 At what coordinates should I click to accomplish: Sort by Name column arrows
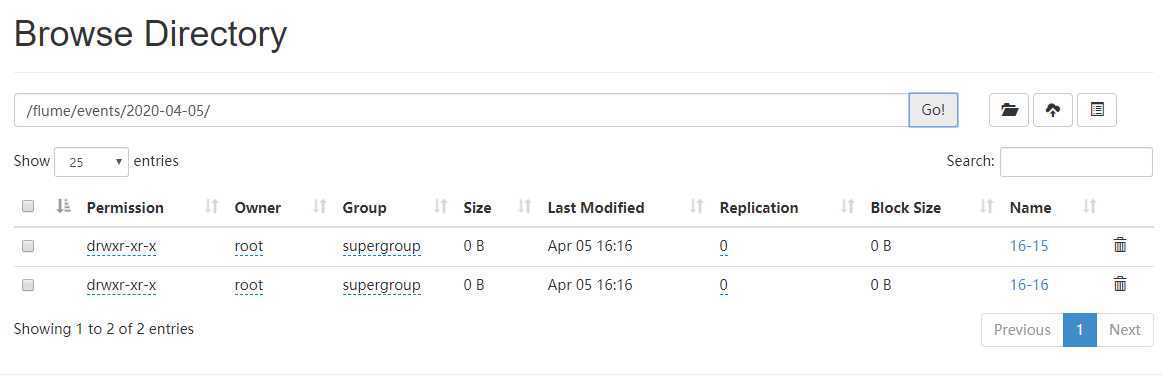1089,207
